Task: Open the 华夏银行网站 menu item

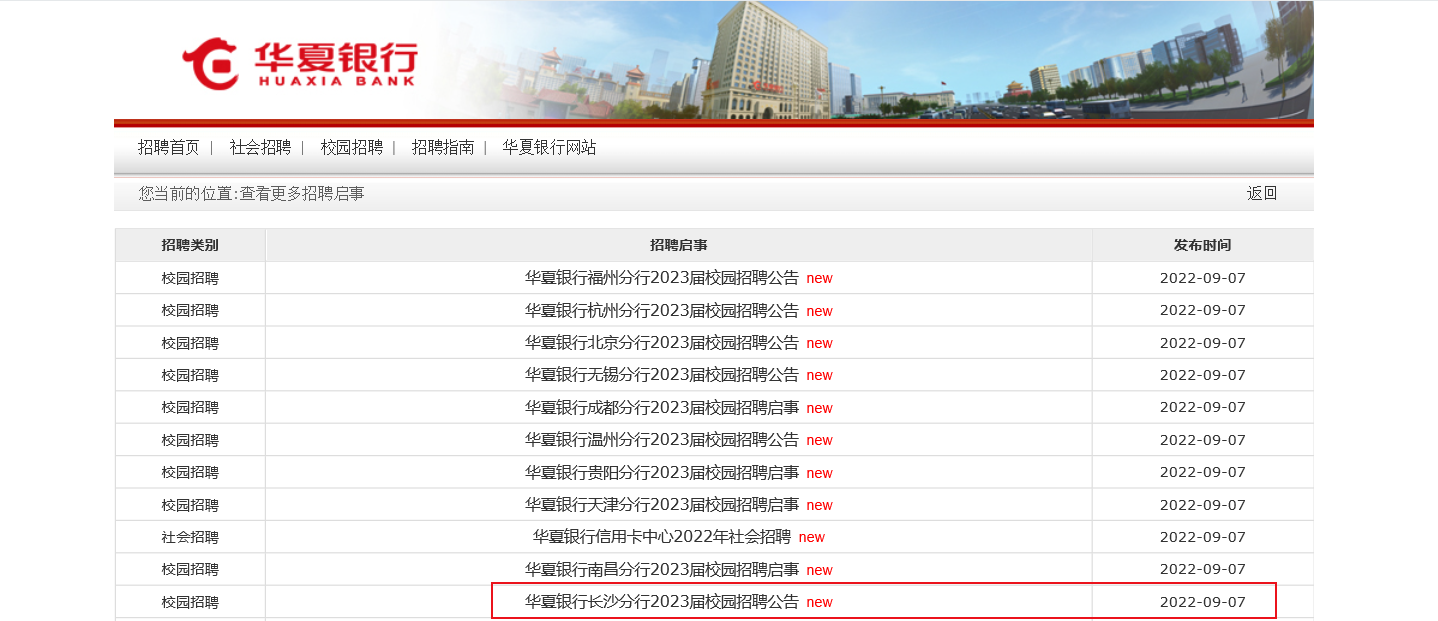Action: [549, 147]
